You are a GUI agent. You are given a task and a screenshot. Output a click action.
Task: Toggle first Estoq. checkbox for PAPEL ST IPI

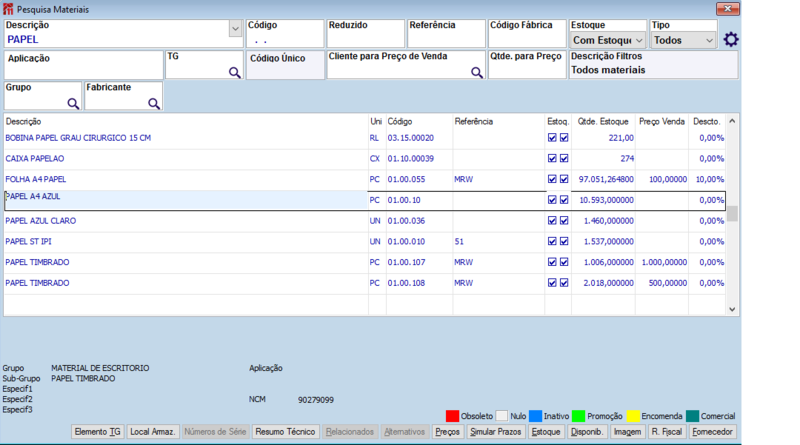coord(552,241)
